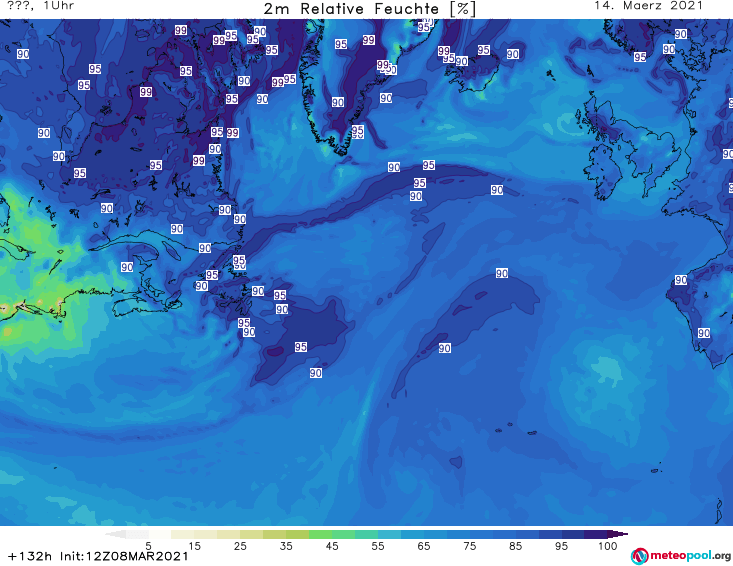Click the '5' label on the color scale
The image size is (733, 566).
148,545
